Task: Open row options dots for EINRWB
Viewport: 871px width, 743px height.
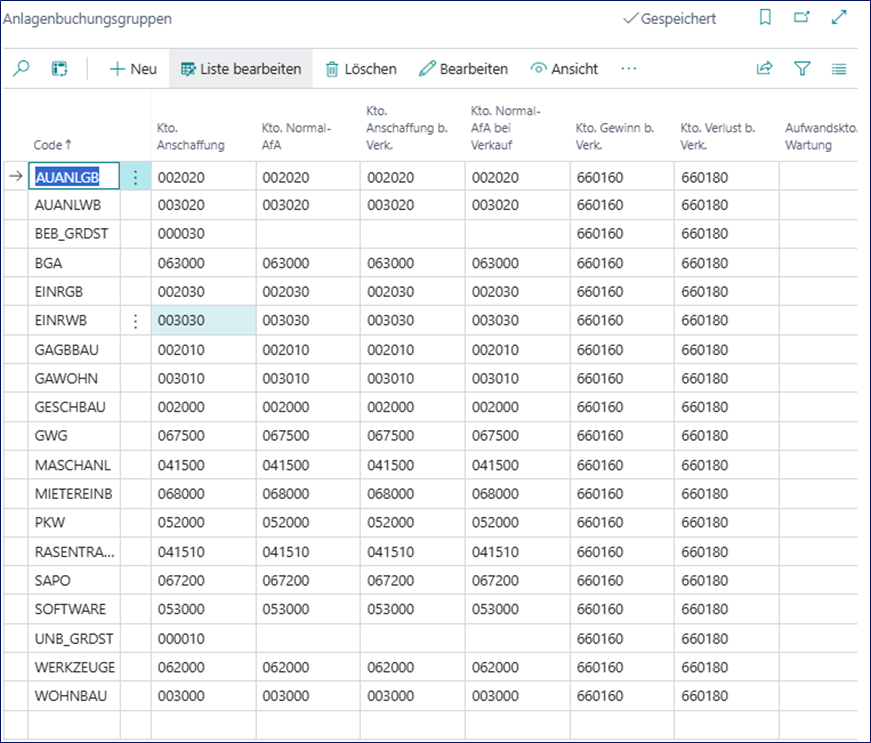Action: pos(135,321)
